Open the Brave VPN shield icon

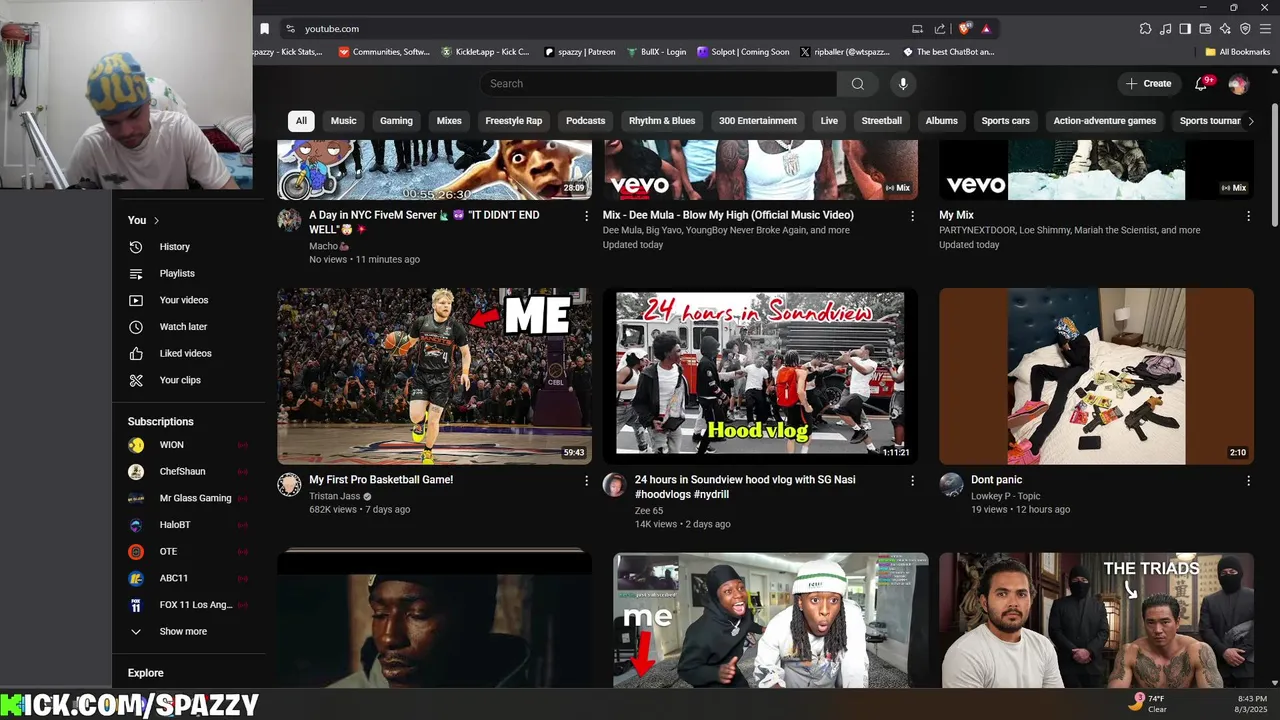[1245, 29]
